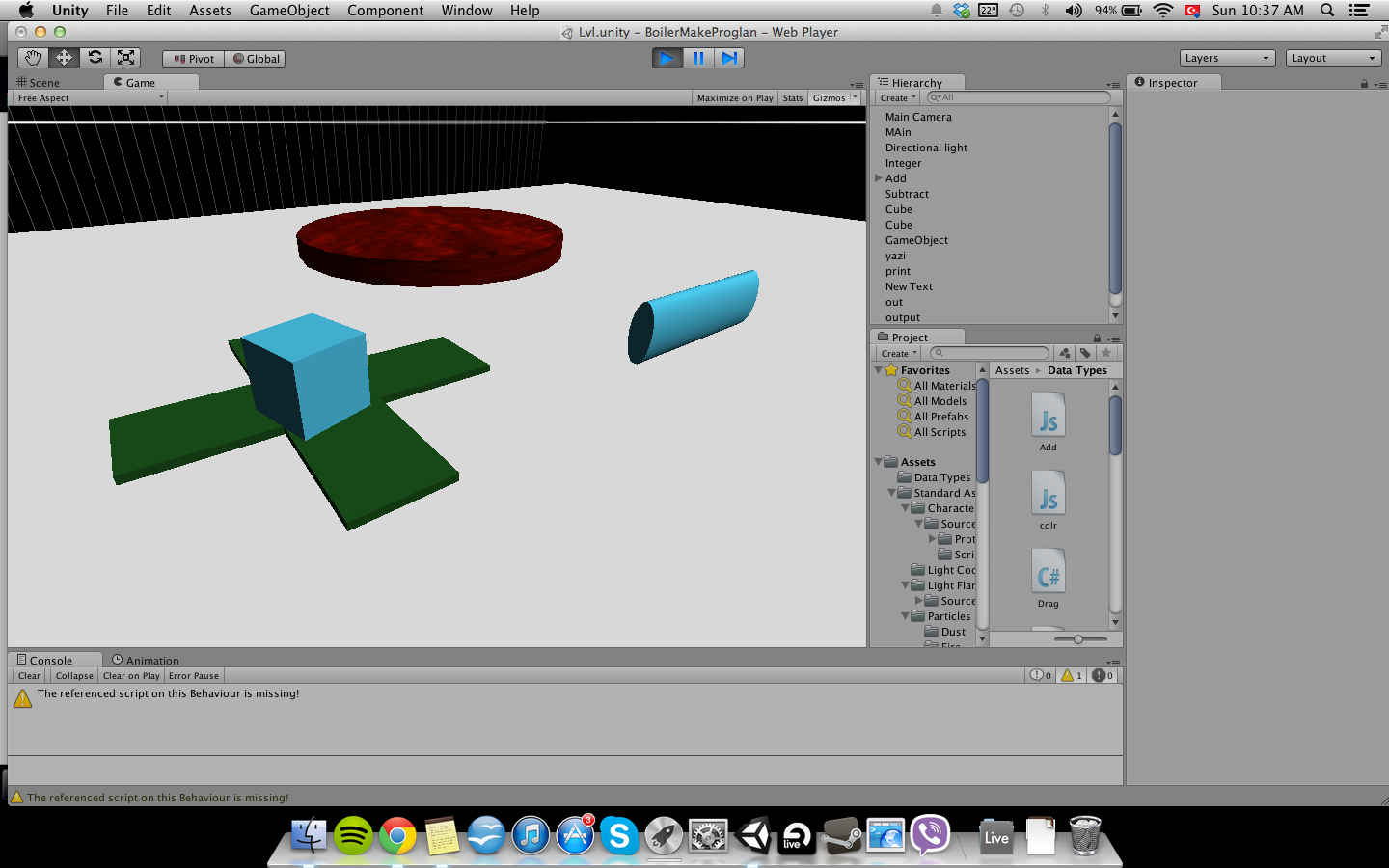Select All Materials favorite search
The width and height of the screenshot is (1389, 868).
pyautogui.click(x=936, y=386)
